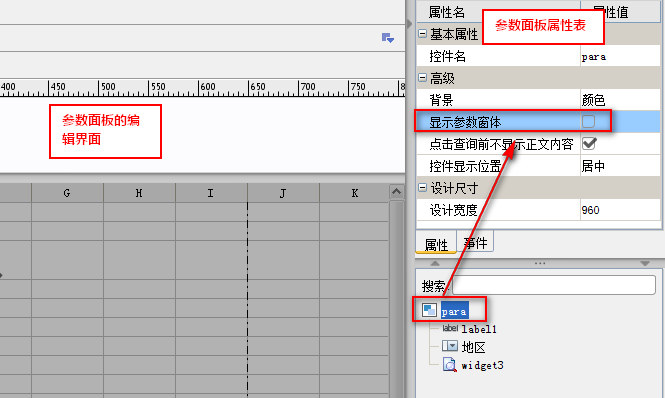Select column header H in the grid

point(139,193)
